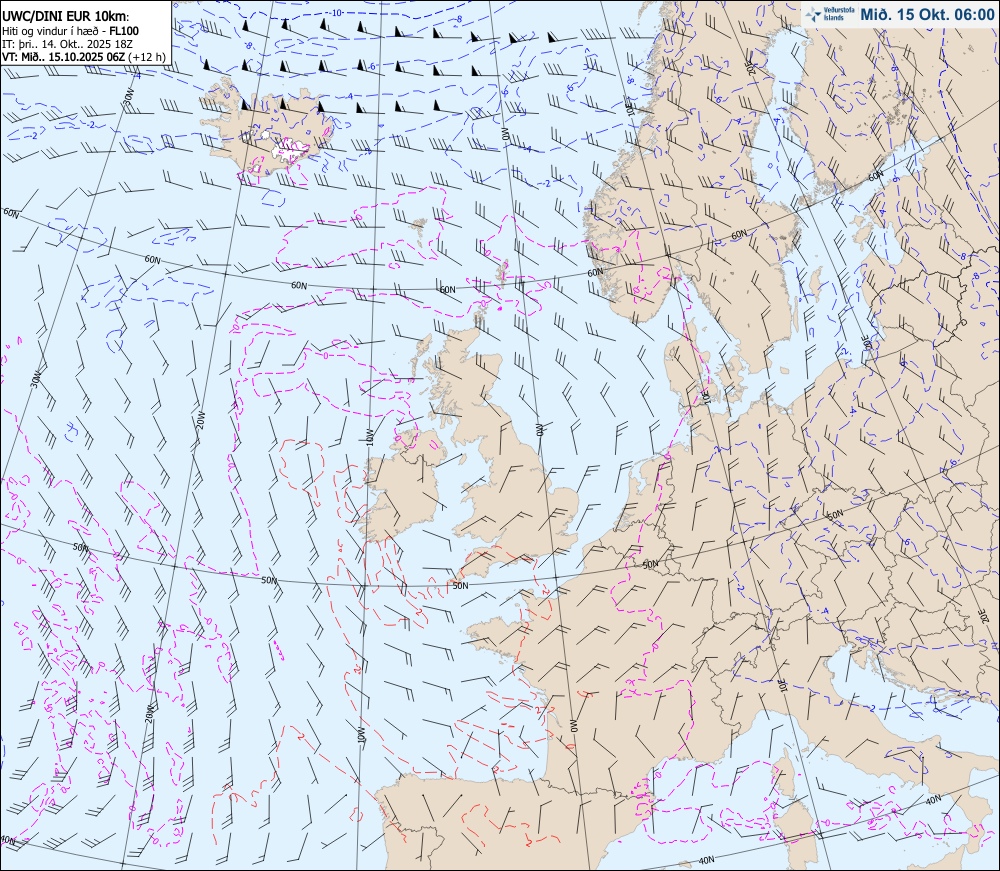Click the 'IT: þri.. 14. Okt.. 2025 18Z' line
The width and height of the screenshot is (1000, 871).
pos(67,44)
